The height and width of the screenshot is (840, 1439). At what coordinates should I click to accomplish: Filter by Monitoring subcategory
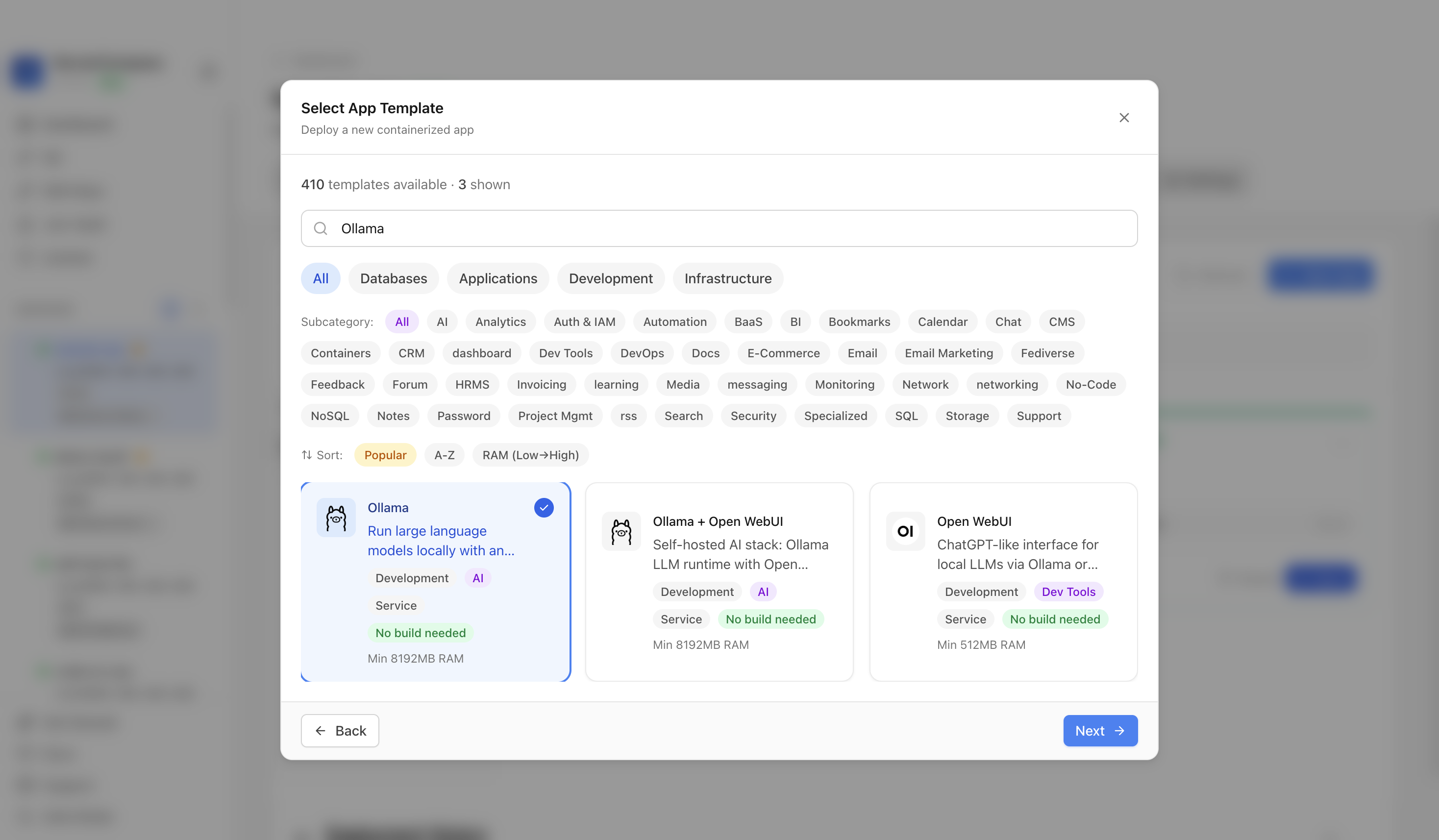point(844,385)
